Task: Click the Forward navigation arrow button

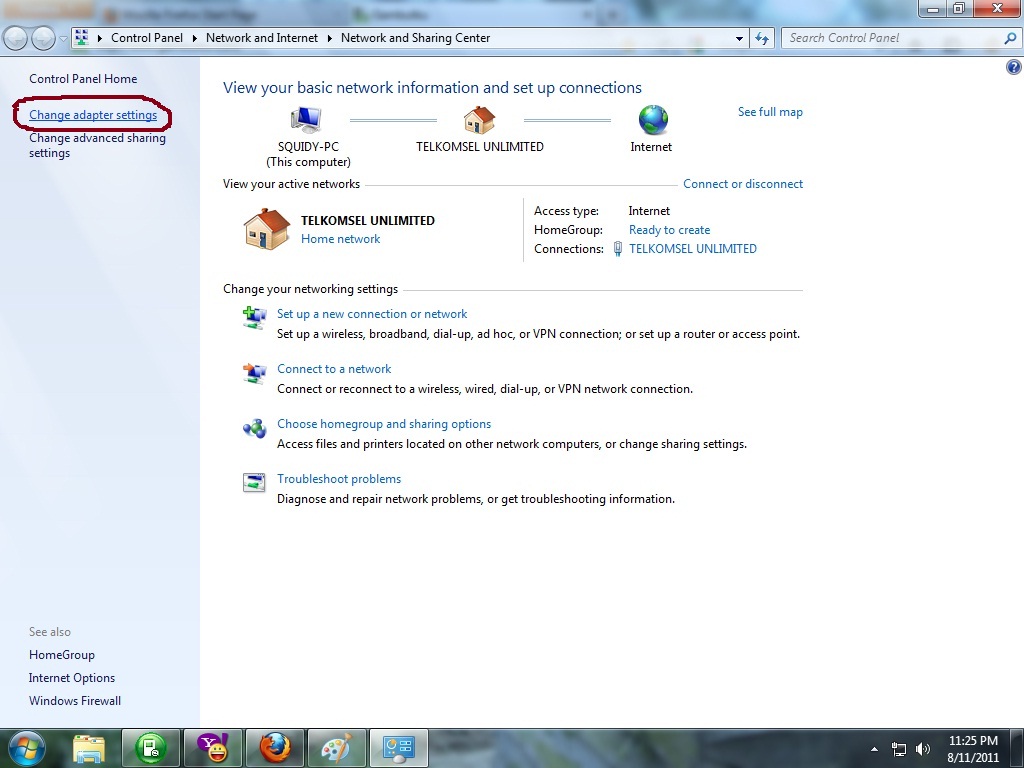Action: [43, 39]
